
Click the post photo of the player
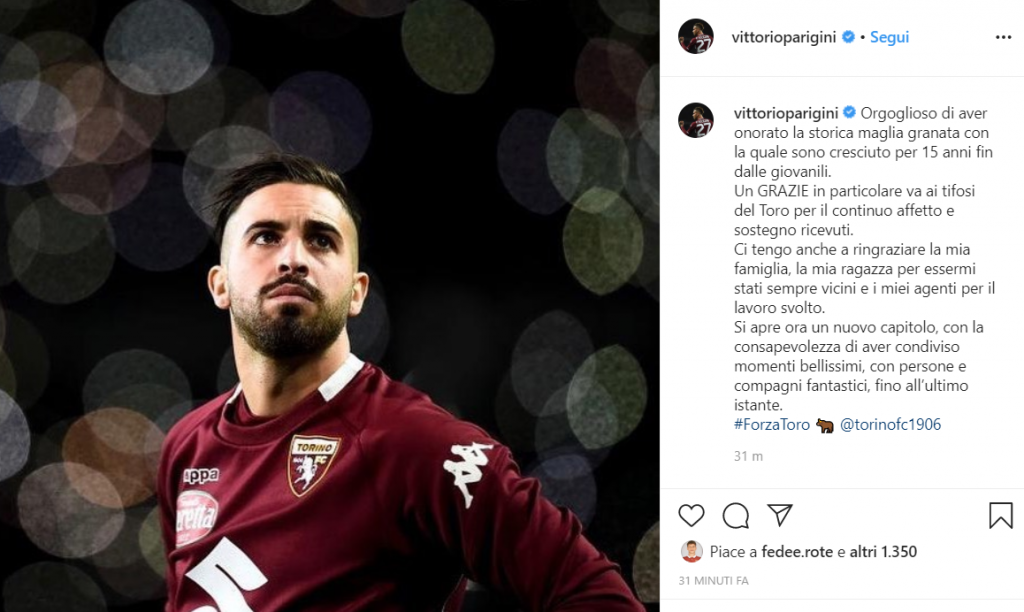(330, 306)
